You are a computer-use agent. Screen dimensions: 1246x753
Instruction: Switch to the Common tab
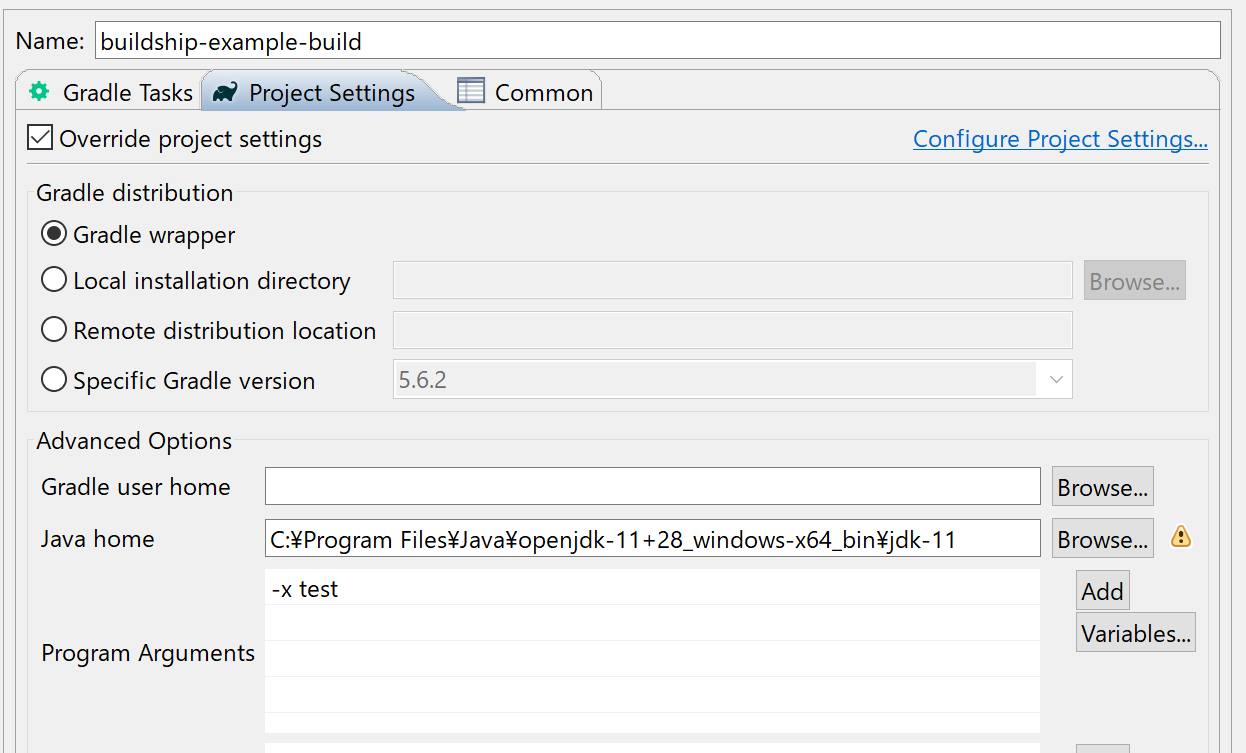(542, 91)
